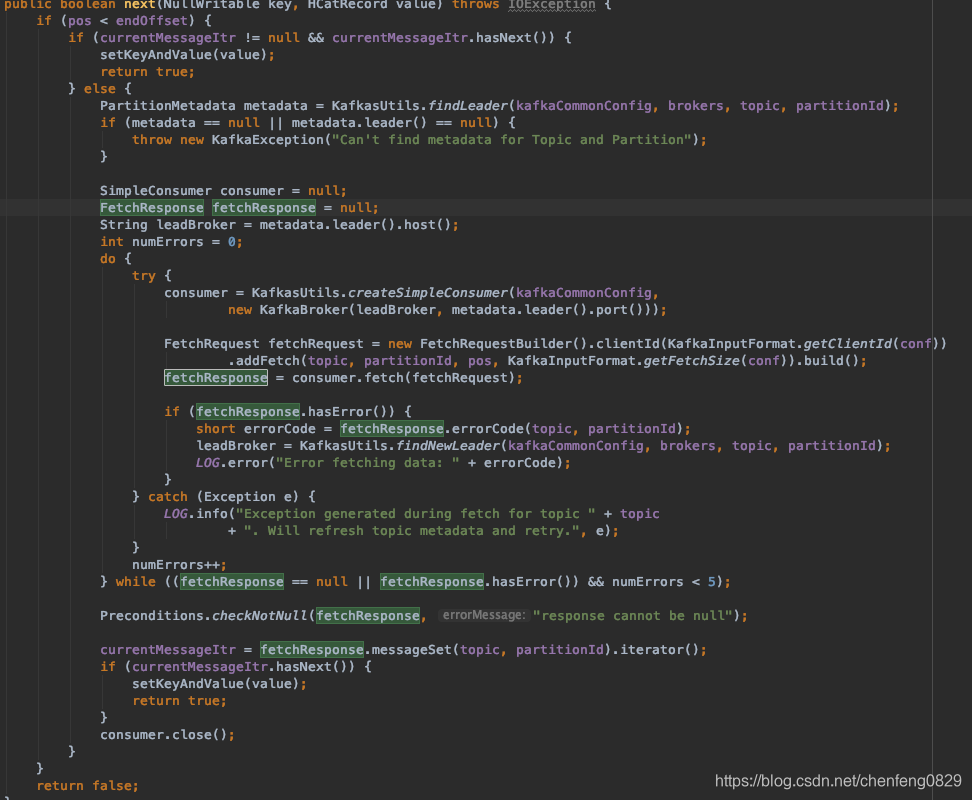Click the method name next
This screenshot has width=972, height=800.
pos(139,4)
